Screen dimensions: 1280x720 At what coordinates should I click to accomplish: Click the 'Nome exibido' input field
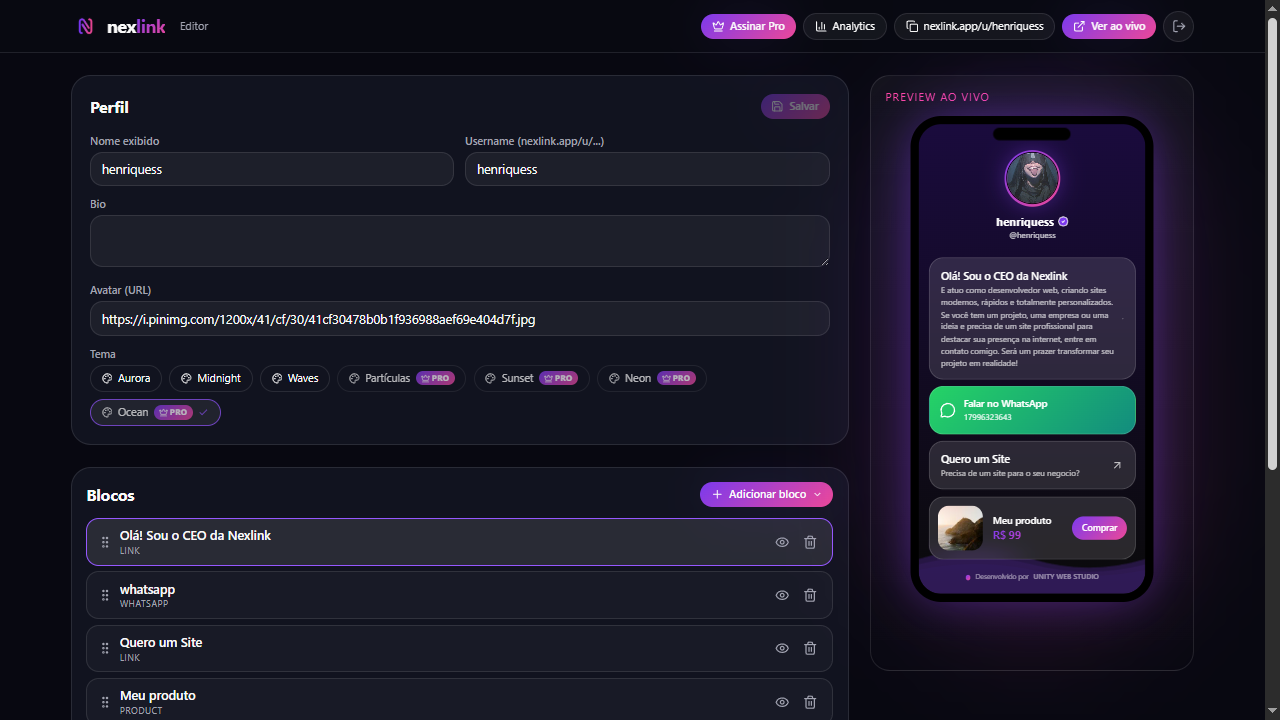click(x=272, y=169)
